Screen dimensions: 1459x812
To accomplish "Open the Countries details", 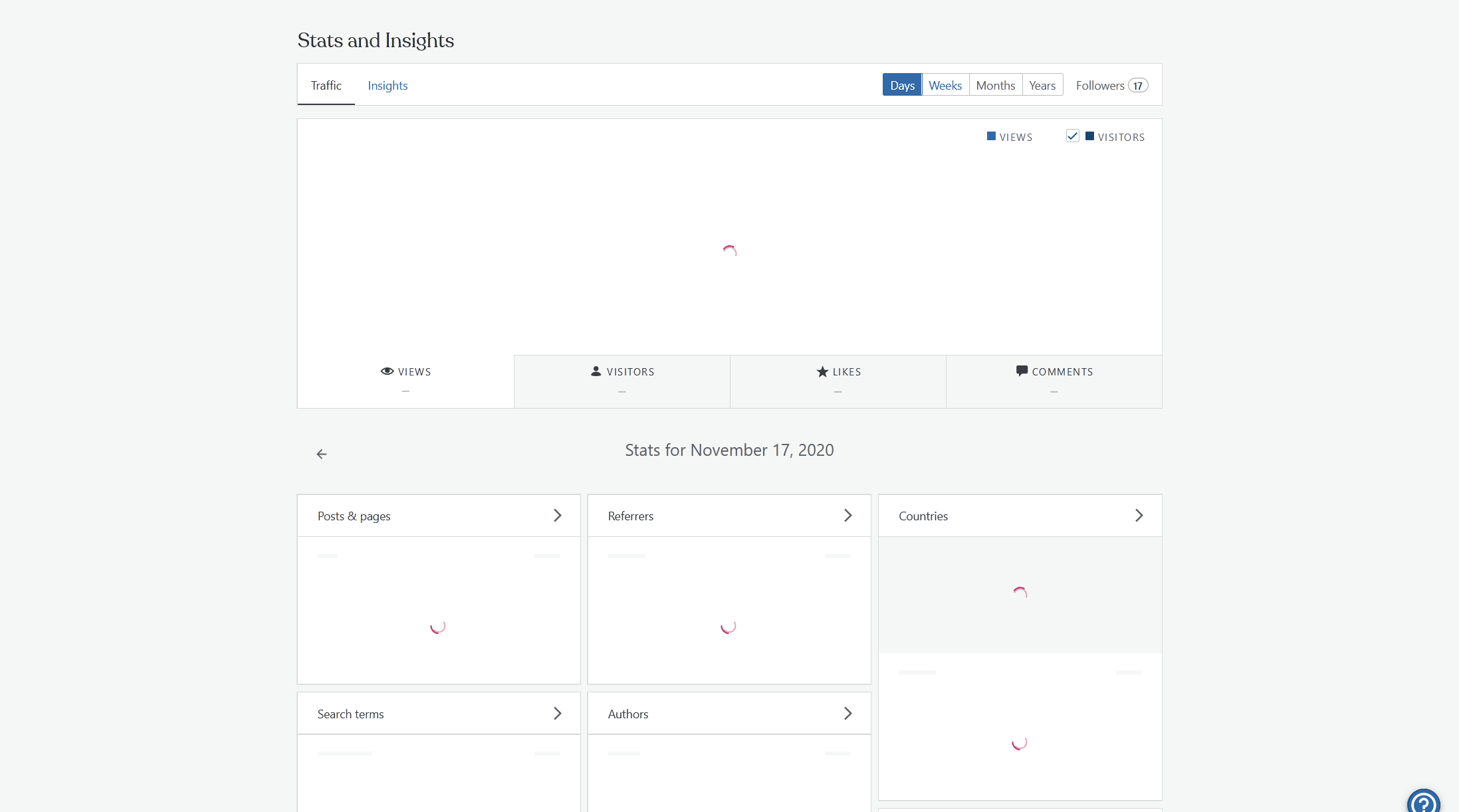I will pyautogui.click(x=1020, y=516).
